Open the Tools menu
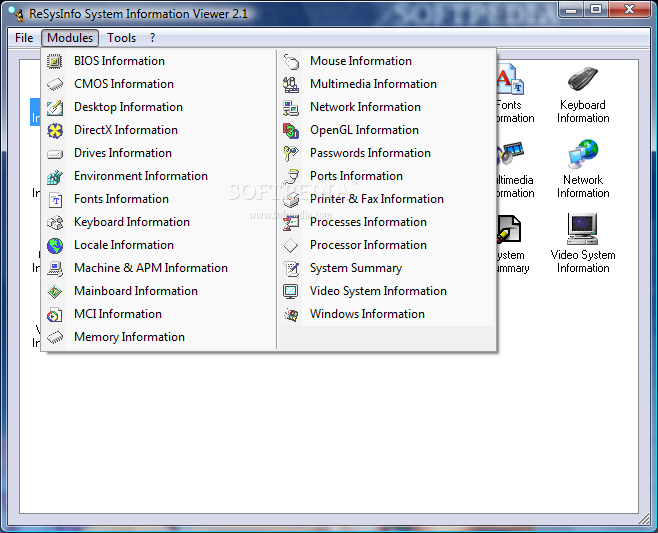 [x=121, y=38]
